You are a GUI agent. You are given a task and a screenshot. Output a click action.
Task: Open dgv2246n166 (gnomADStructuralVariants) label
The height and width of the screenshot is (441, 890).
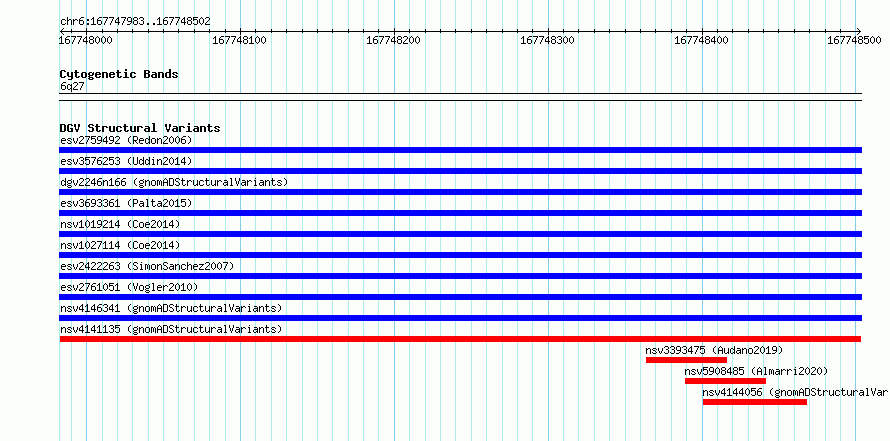(x=174, y=182)
